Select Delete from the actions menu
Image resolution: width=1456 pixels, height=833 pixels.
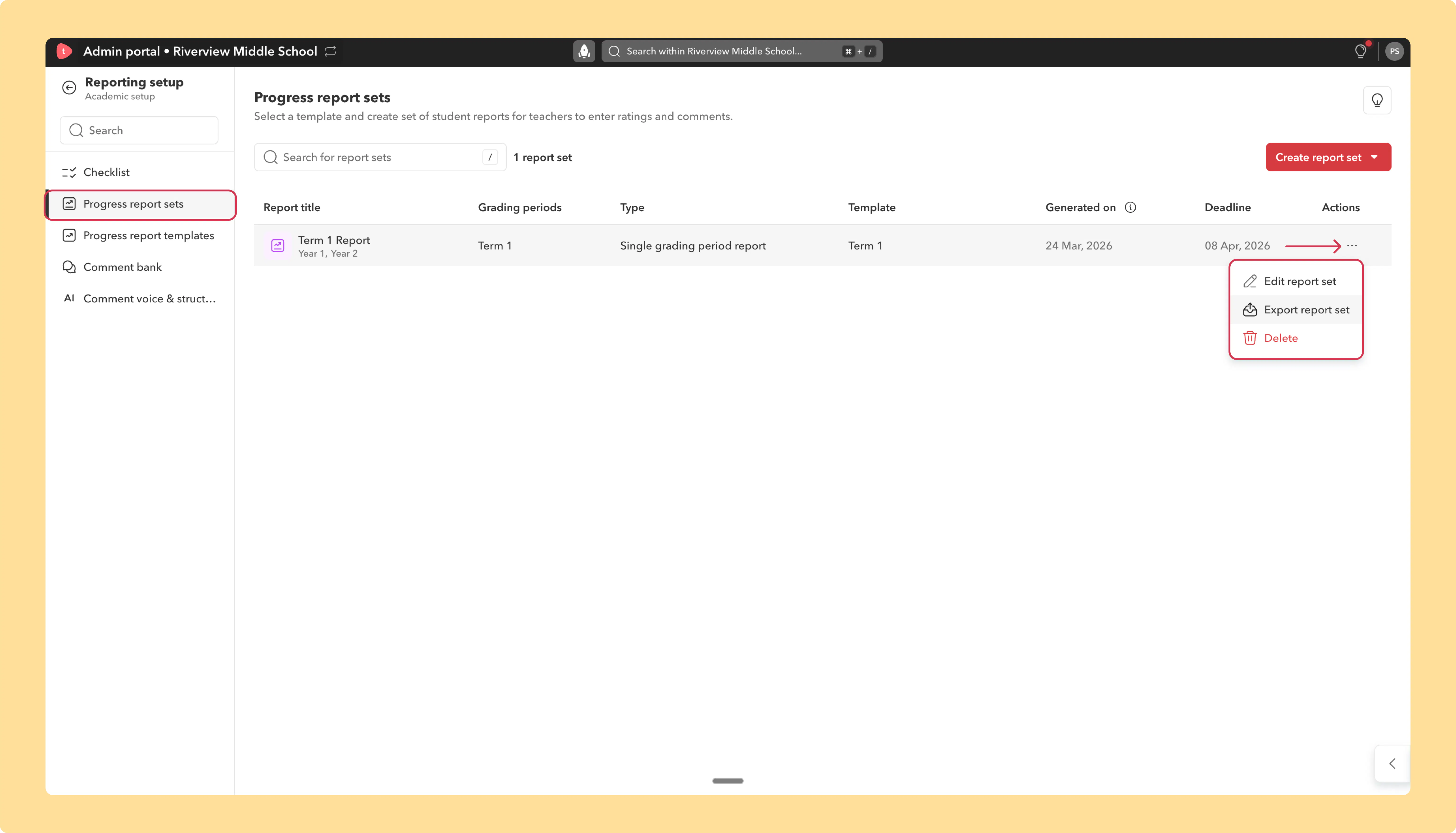(x=1296, y=338)
